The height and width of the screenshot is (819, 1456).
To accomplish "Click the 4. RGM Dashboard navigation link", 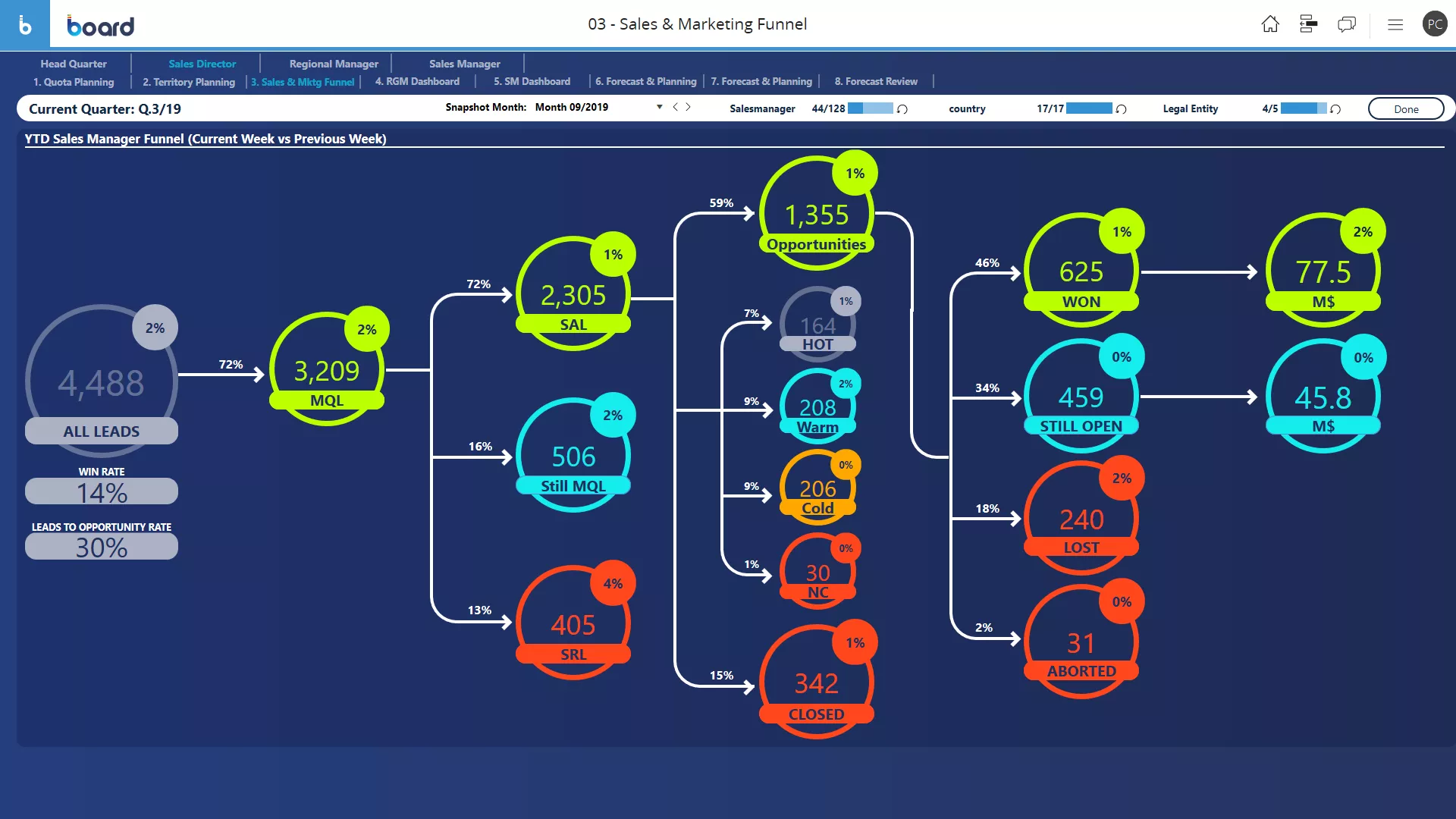I will (x=417, y=81).
